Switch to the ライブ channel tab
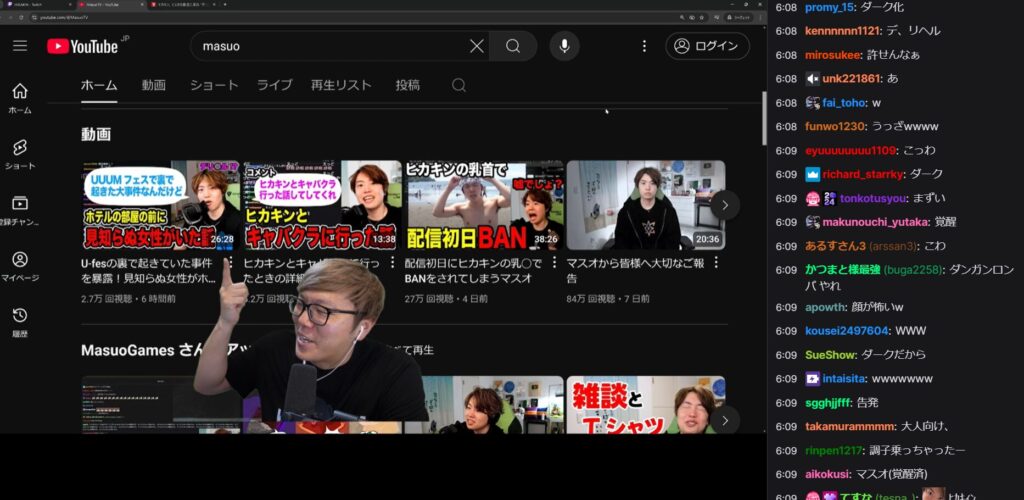Image resolution: width=1024 pixels, height=500 pixels. point(274,85)
